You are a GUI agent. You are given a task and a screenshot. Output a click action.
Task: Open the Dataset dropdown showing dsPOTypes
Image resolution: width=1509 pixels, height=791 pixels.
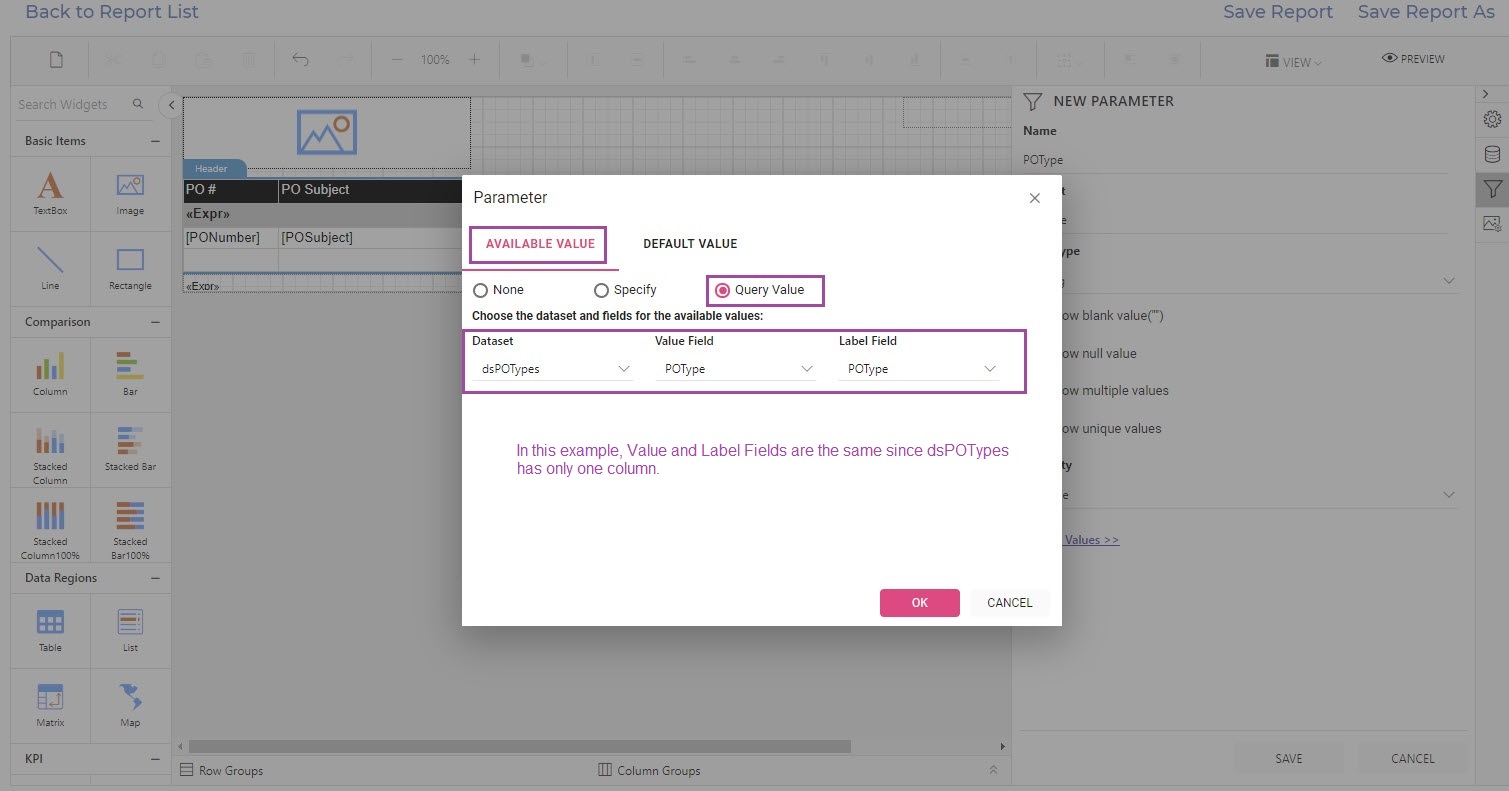(x=554, y=369)
